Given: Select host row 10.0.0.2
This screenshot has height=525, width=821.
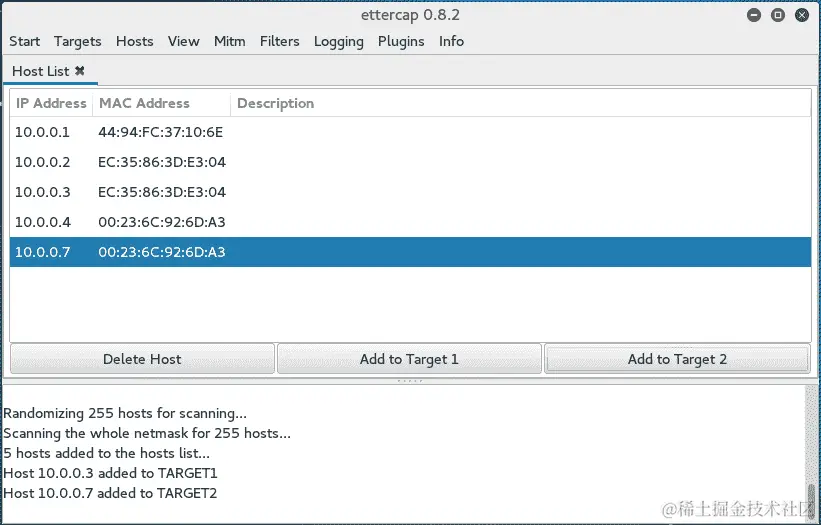Looking at the screenshot, I should 410,162.
